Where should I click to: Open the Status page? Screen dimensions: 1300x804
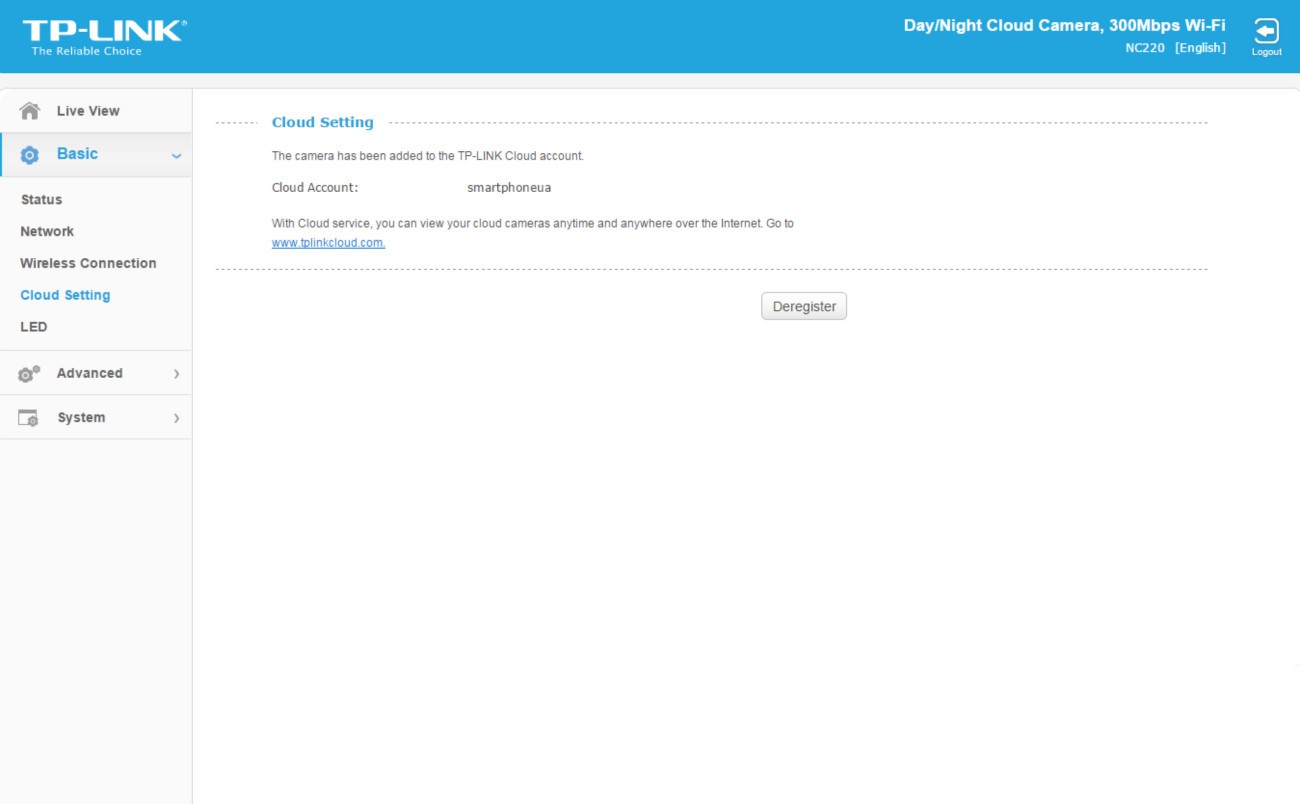pyautogui.click(x=41, y=200)
